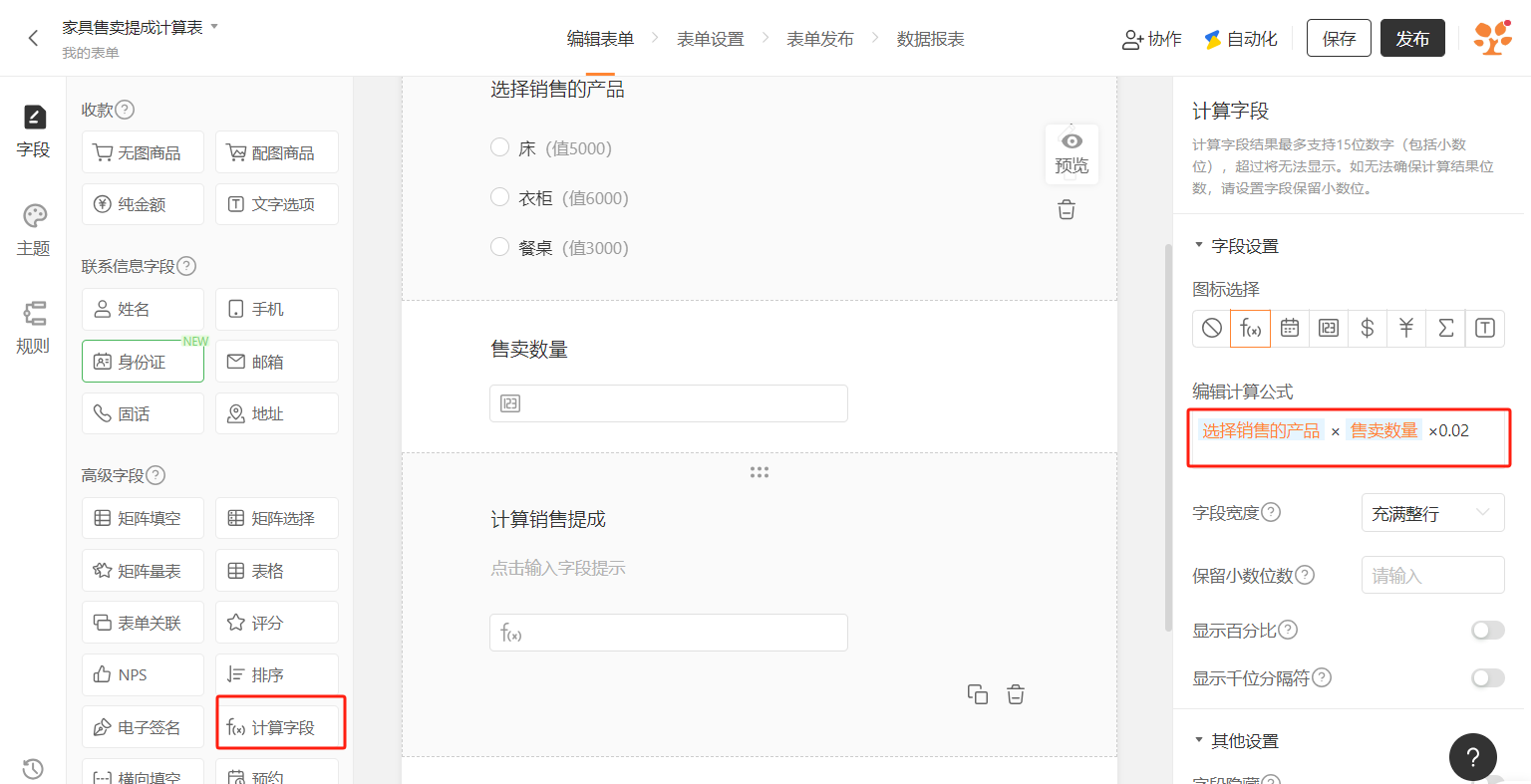Open the 主题 theme panel

click(33, 230)
